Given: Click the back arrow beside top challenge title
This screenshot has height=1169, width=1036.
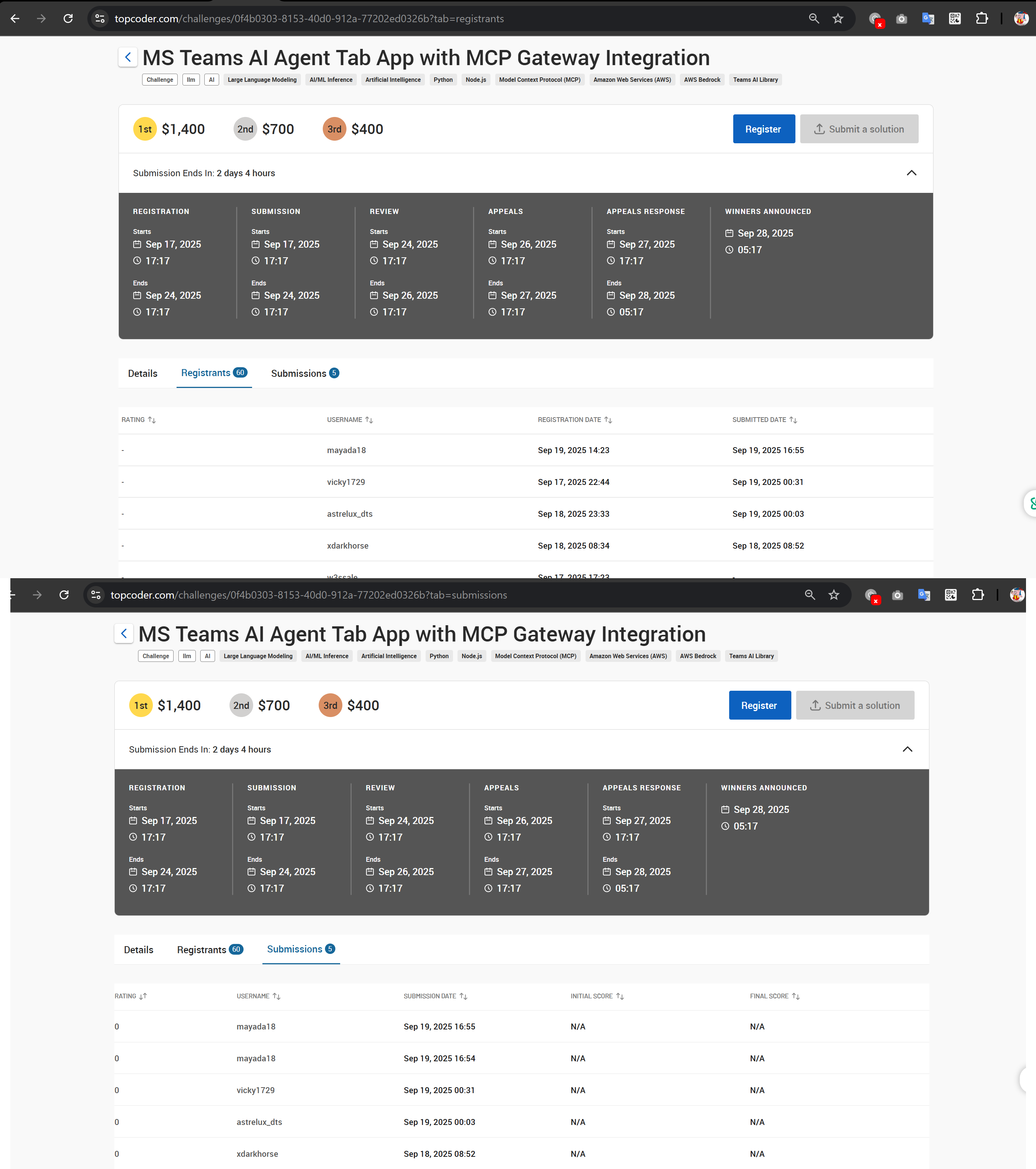Looking at the screenshot, I should point(128,57).
